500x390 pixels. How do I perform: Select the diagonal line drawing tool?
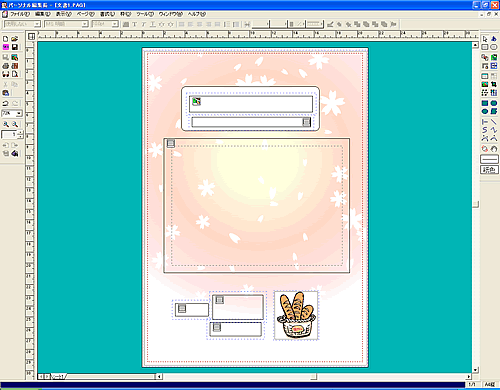pos(494,122)
